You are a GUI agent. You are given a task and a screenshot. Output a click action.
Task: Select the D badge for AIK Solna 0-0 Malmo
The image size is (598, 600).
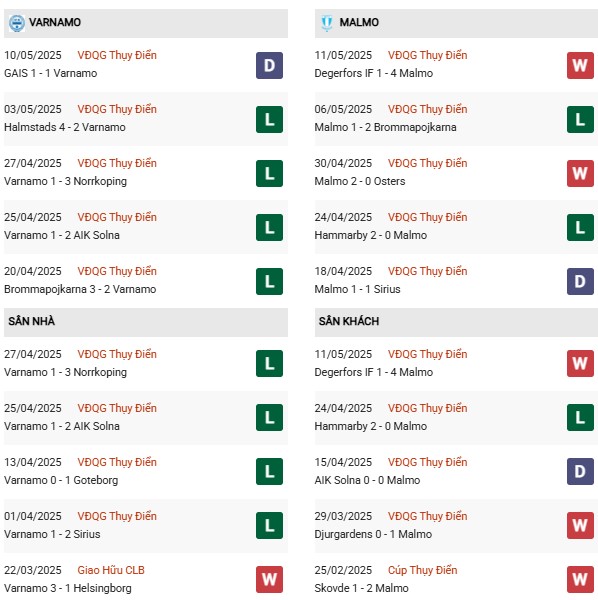[x=580, y=471]
